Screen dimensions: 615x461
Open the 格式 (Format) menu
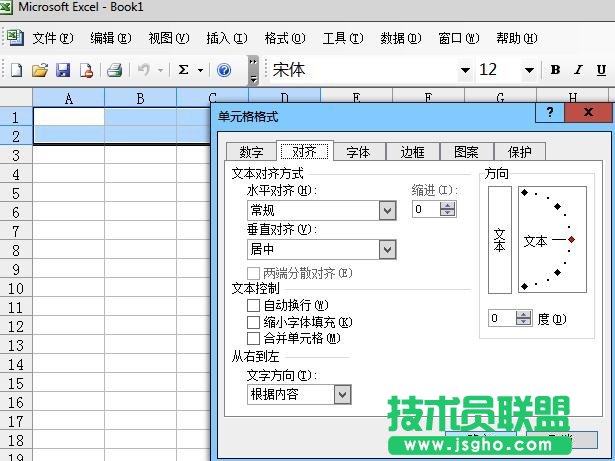[285, 38]
